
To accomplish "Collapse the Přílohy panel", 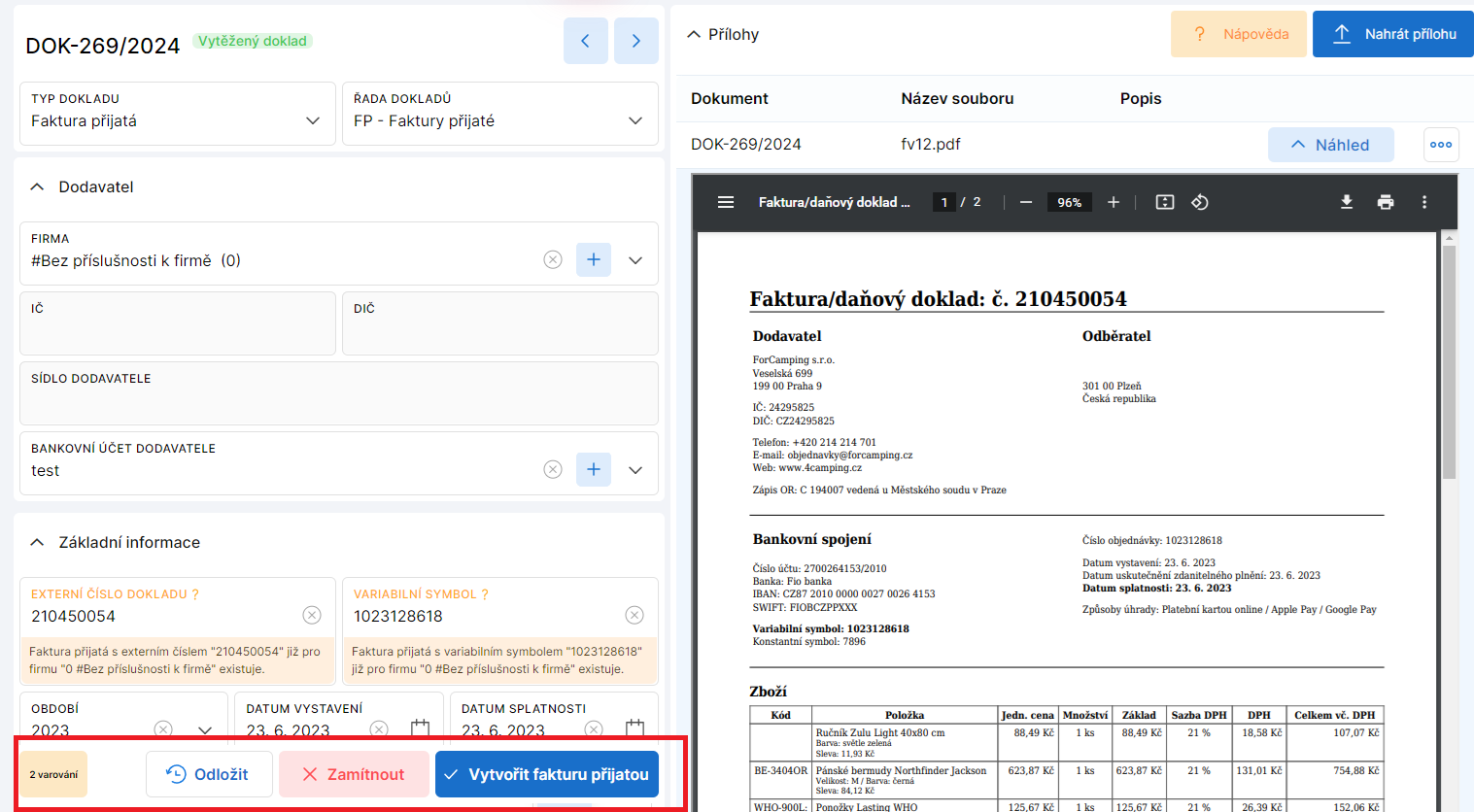I will [x=694, y=34].
